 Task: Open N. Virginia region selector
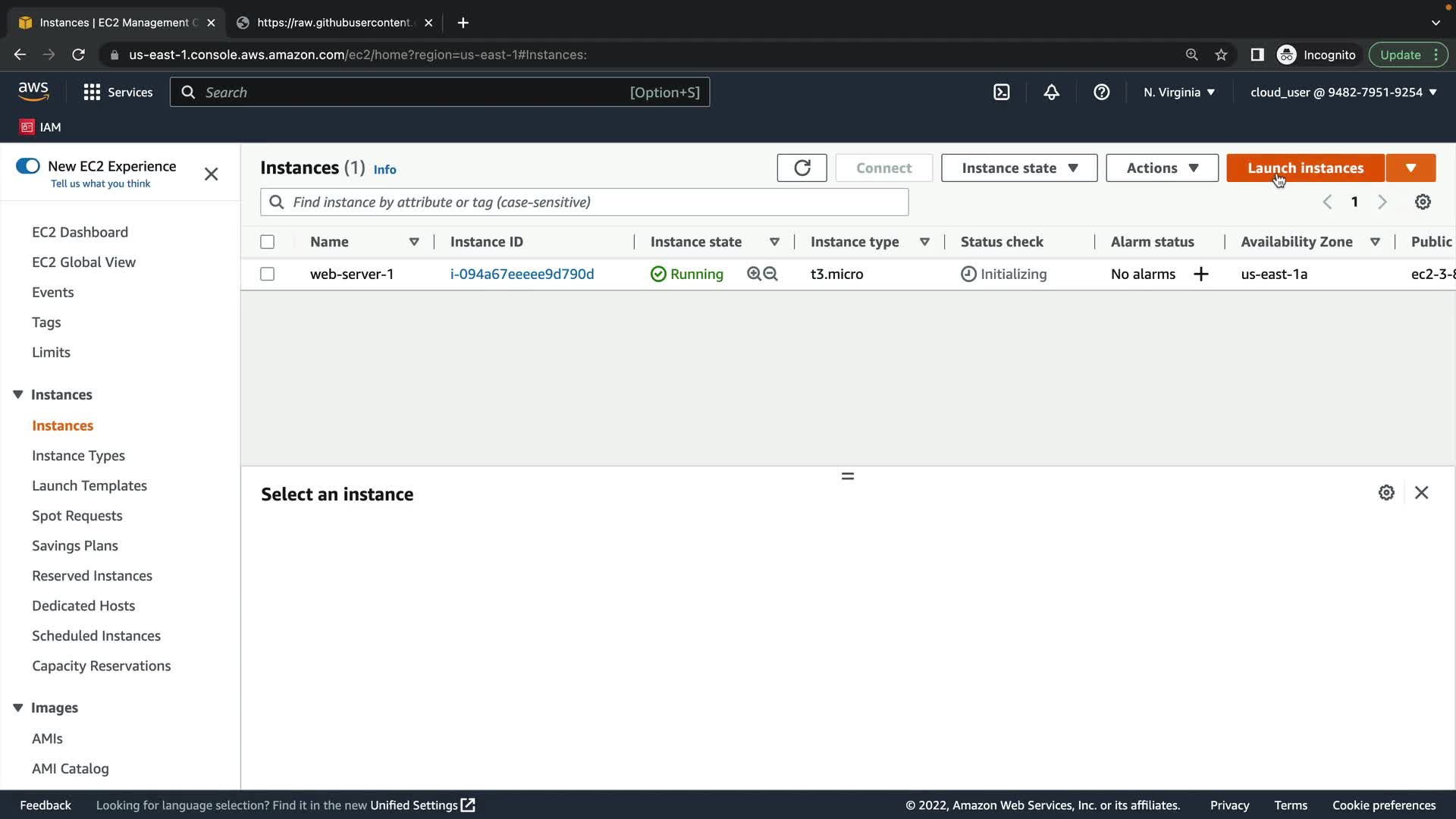(x=1178, y=92)
